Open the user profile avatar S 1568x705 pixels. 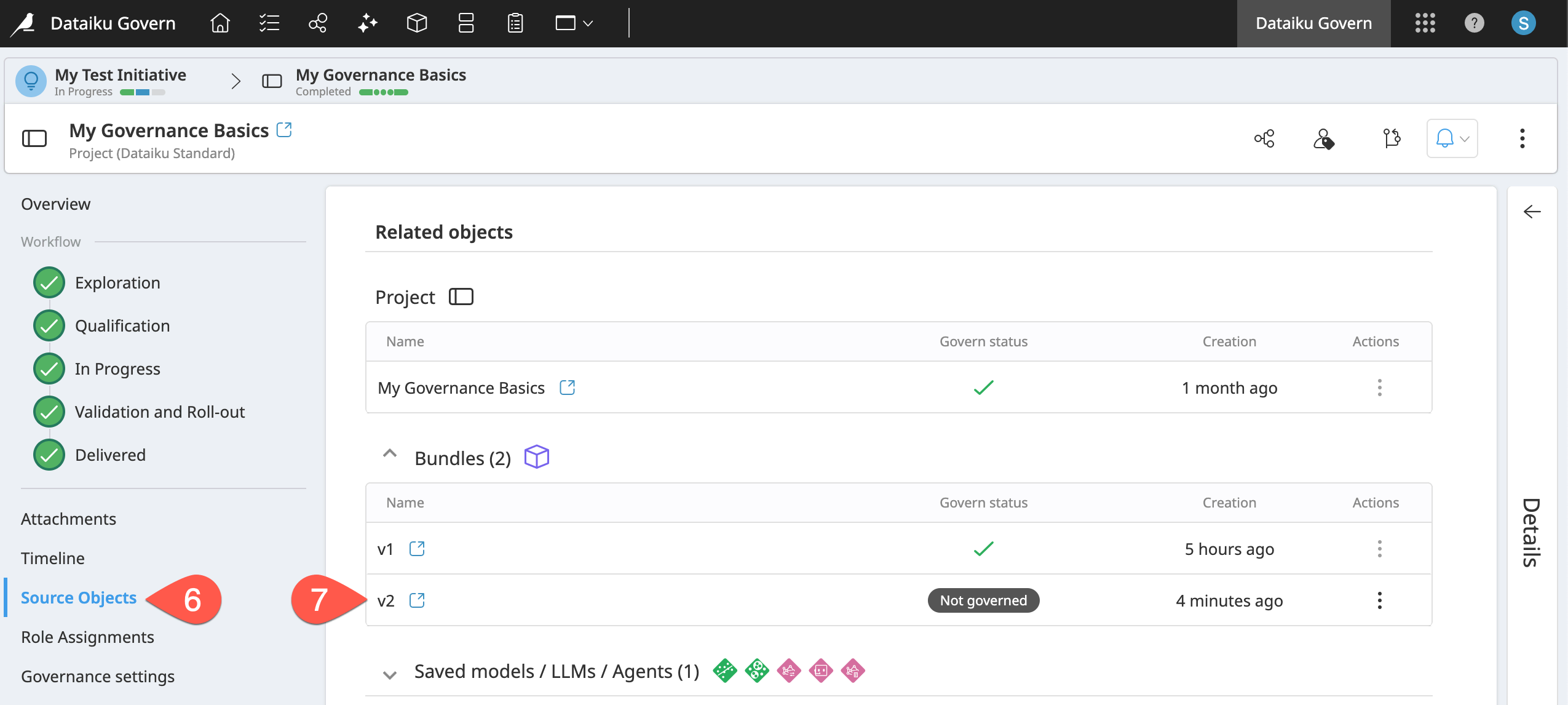click(1523, 23)
